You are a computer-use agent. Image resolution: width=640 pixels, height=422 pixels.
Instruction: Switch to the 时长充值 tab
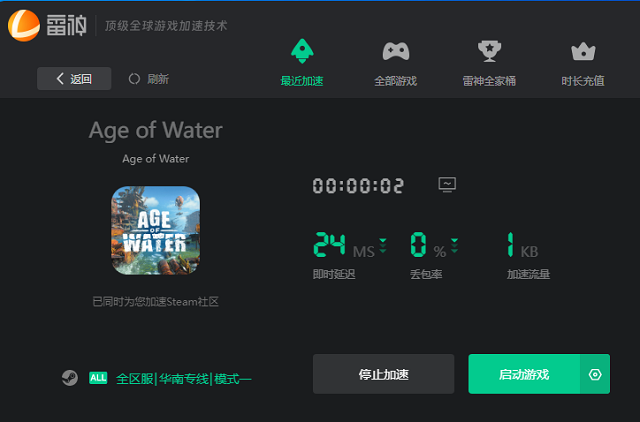click(583, 81)
